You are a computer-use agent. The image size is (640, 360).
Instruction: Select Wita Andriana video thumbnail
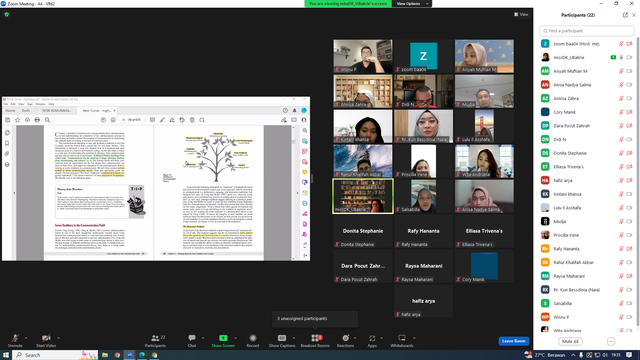pyautogui.click(x=484, y=161)
